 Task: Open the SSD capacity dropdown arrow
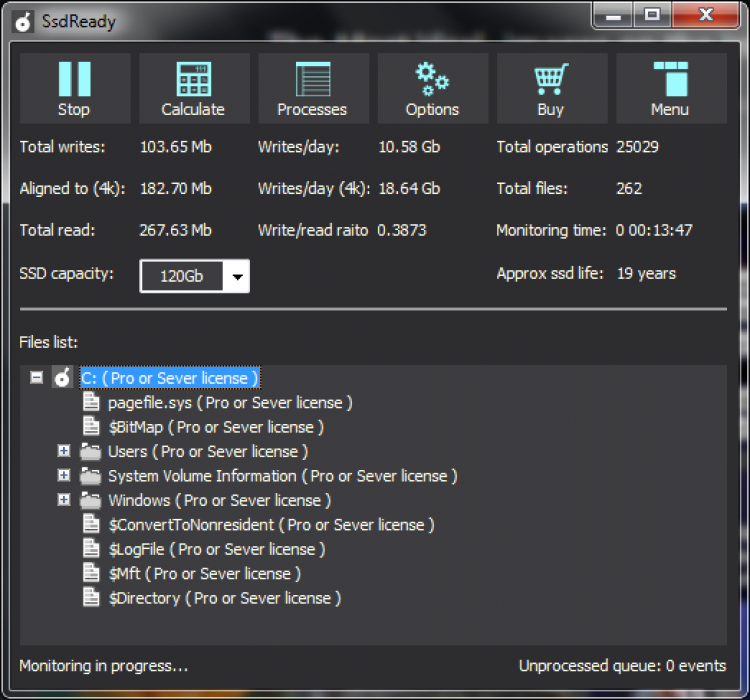[x=237, y=276]
